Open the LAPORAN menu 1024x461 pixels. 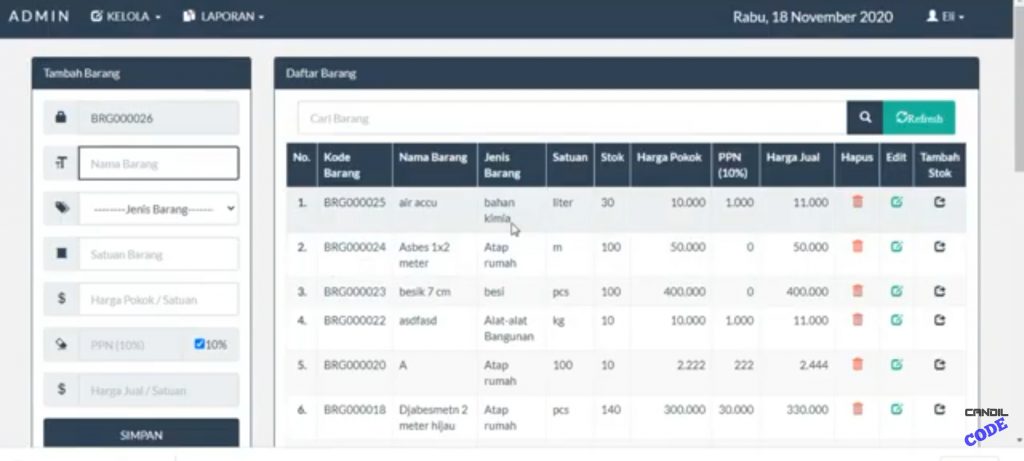(223, 17)
